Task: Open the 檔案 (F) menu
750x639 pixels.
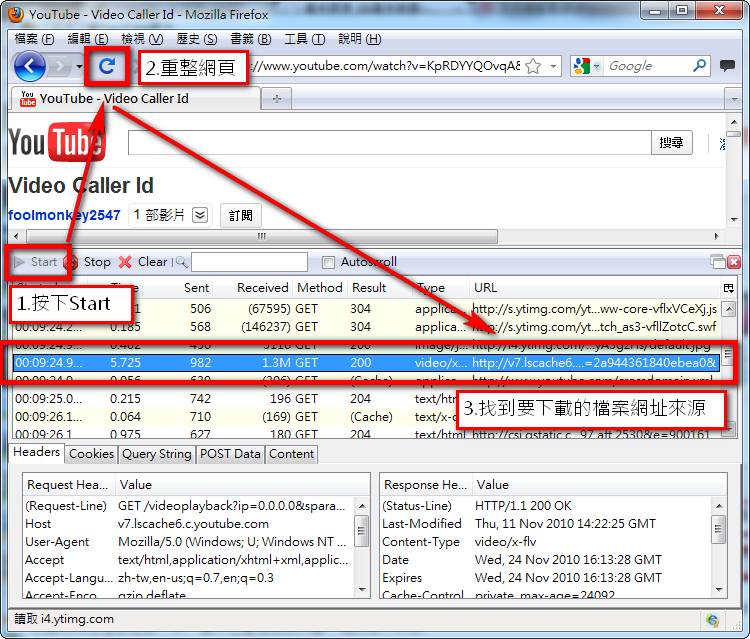Action: tap(34, 39)
